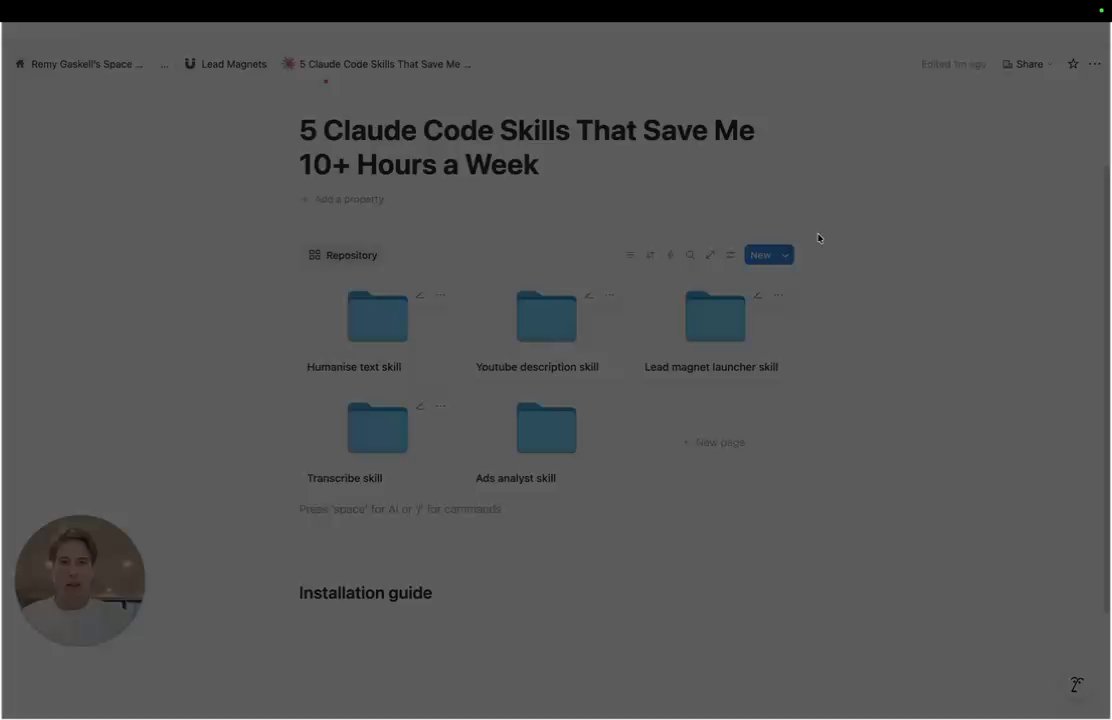Click the Transcribe skill title
The image size is (1112, 720).
tap(345, 478)
